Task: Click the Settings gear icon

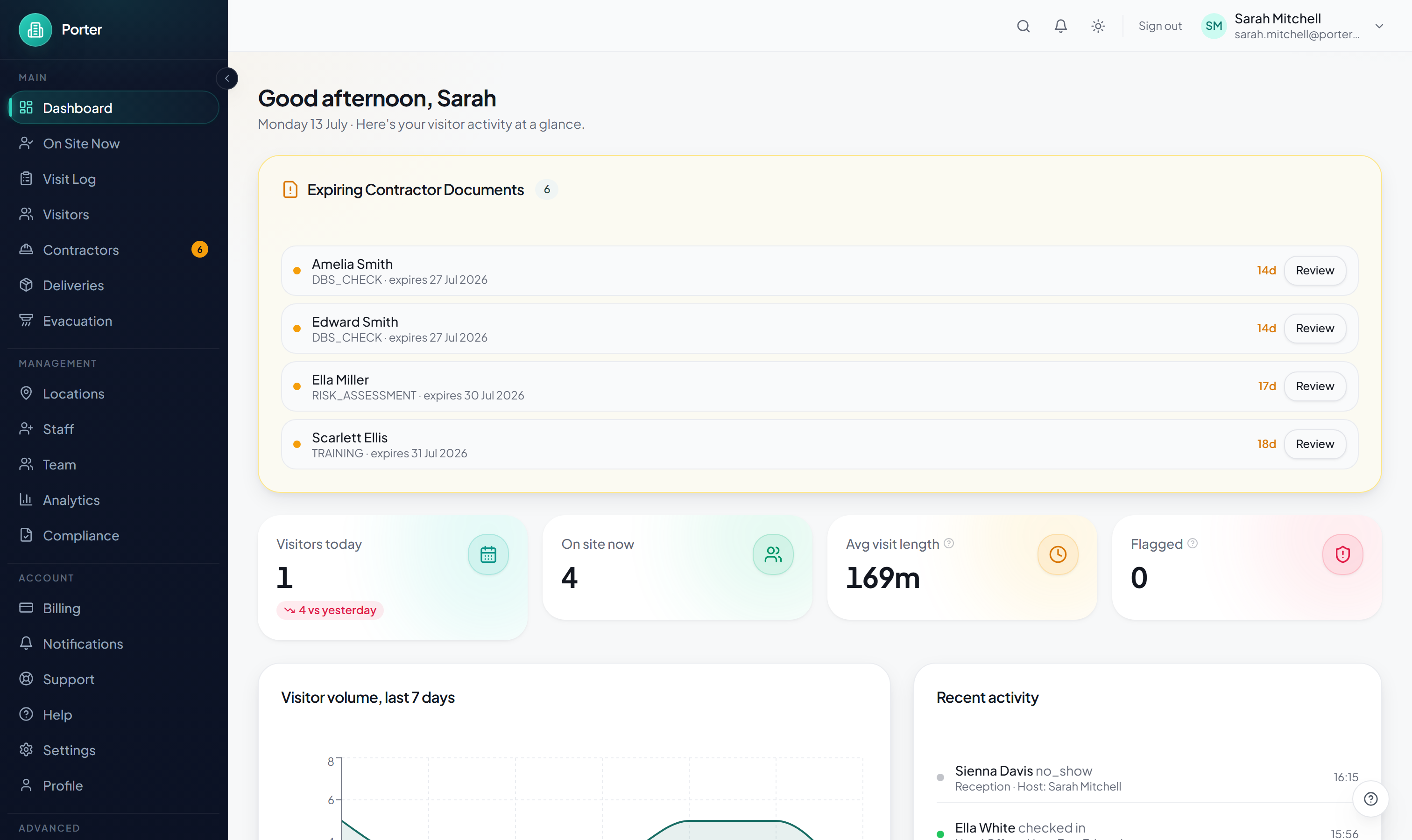Action: 26,749
